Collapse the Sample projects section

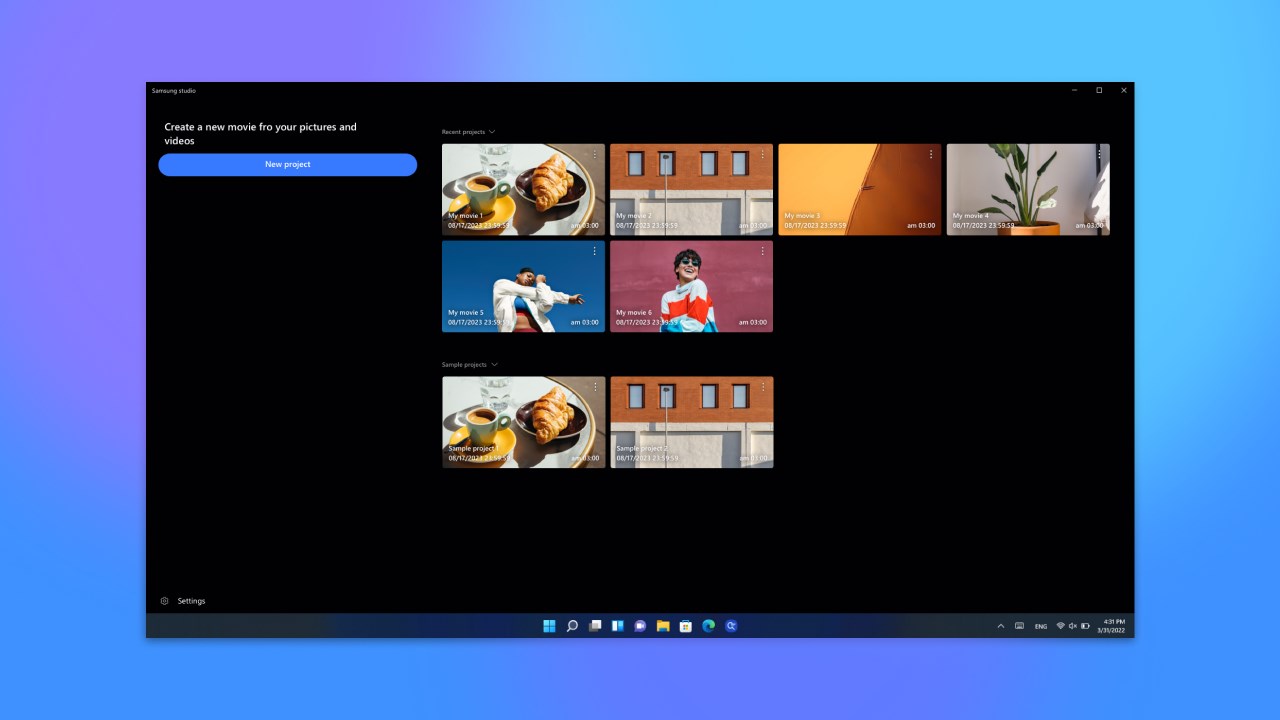click(494, 365)
